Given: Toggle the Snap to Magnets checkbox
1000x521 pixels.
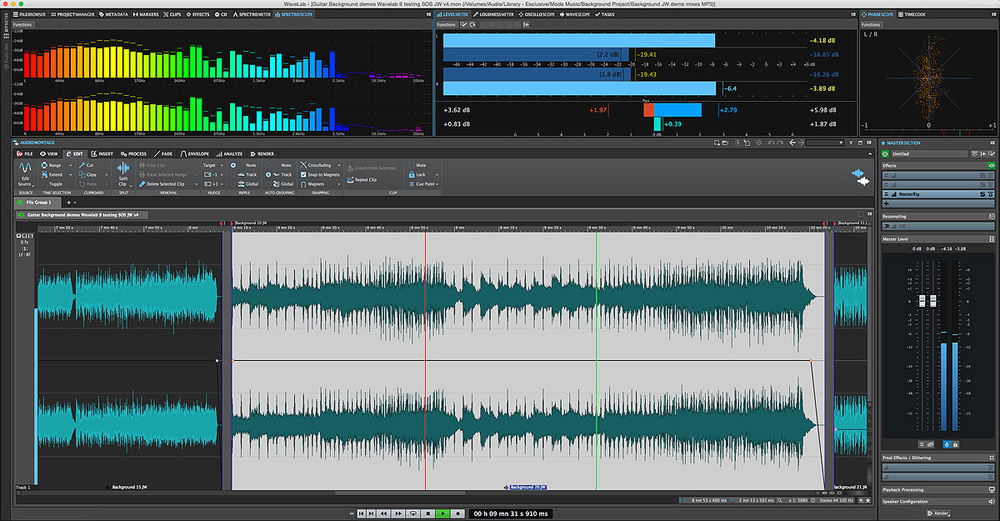Looking at the screenshot, I should pyautogui.click(x=303, y=174).
